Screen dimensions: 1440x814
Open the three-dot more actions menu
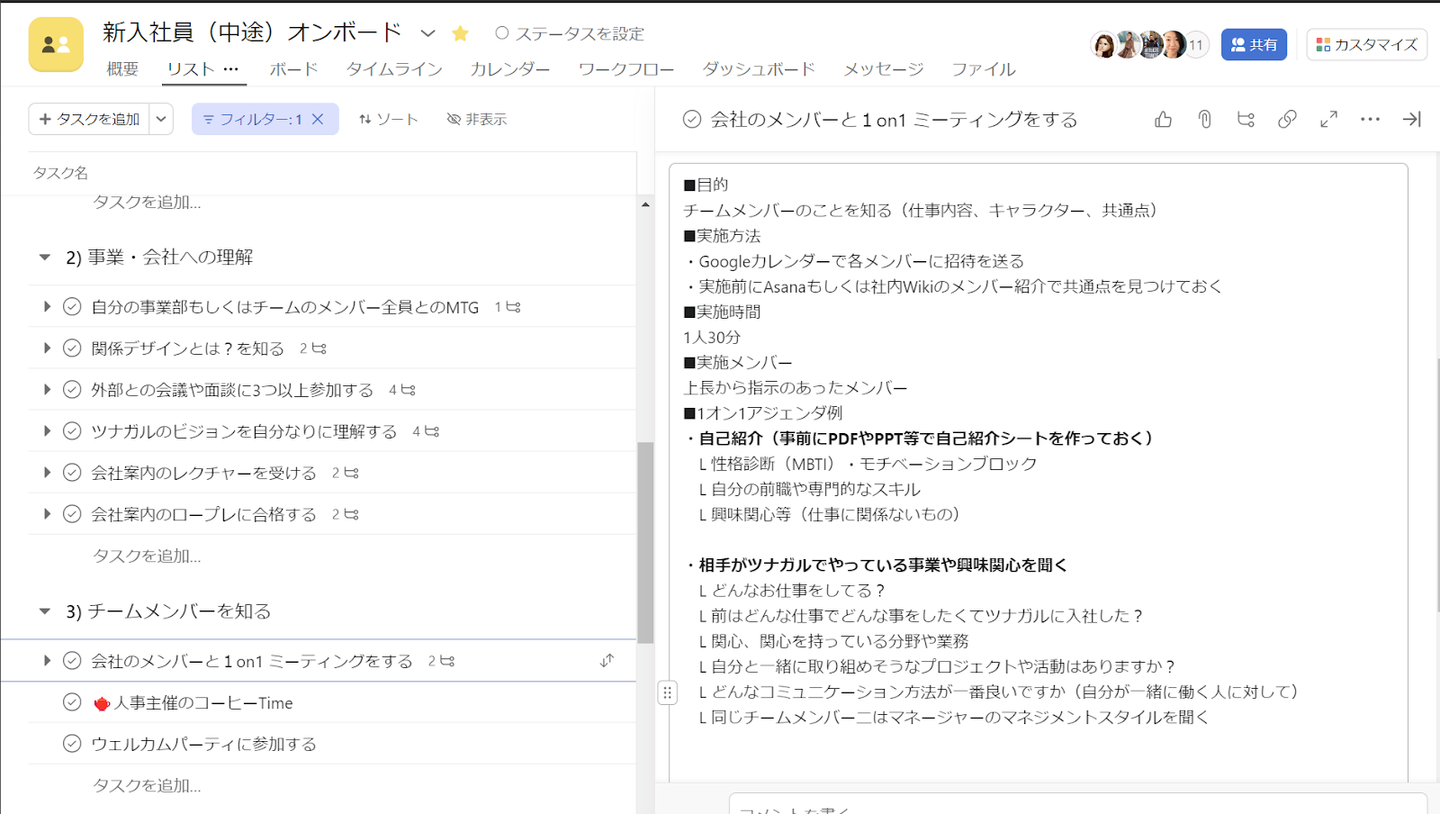click(1370, 119)
